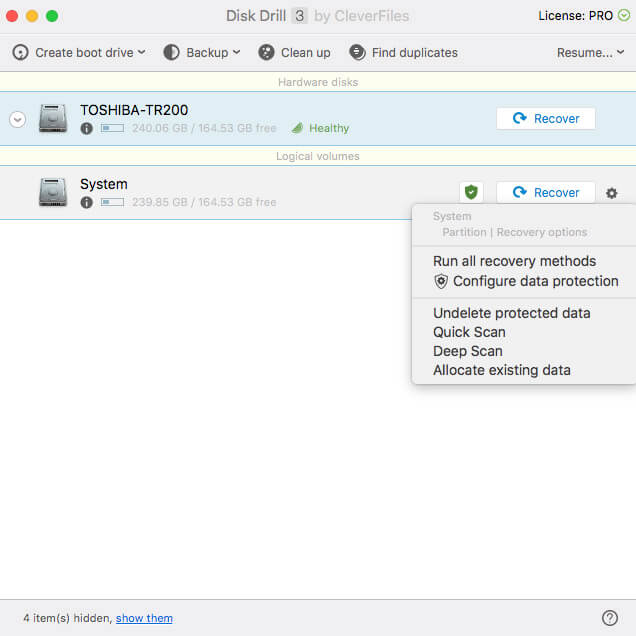Screen dimensions: 636x636
Task: Show info for System volume
Action: pos(86,202)
